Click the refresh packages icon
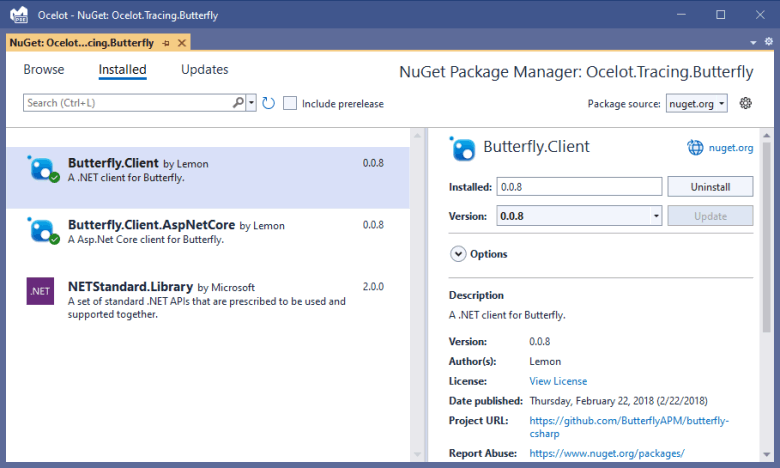This screenshot has height=468, width=780. point(268,103)
